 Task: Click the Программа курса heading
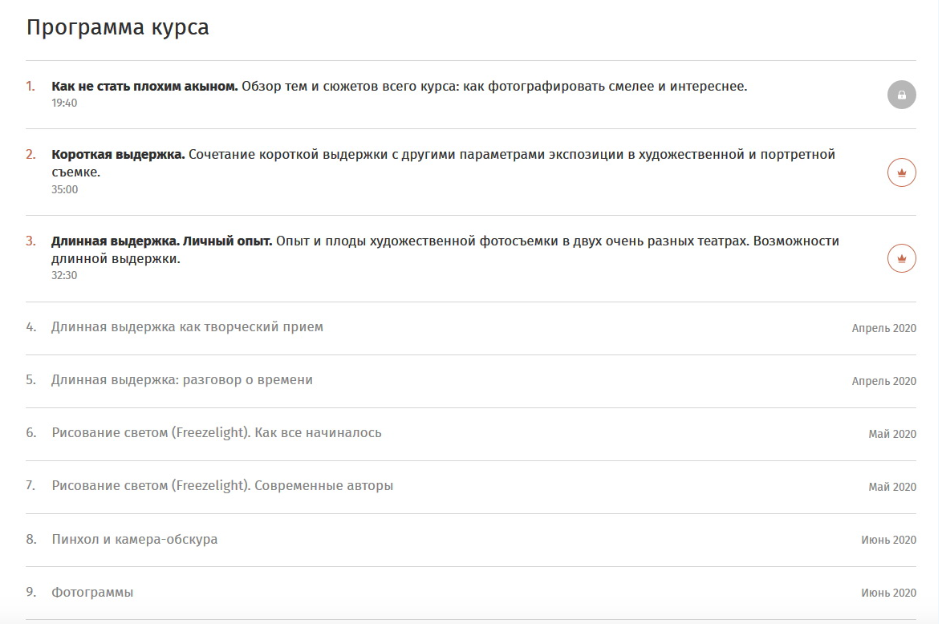[117, 27]
